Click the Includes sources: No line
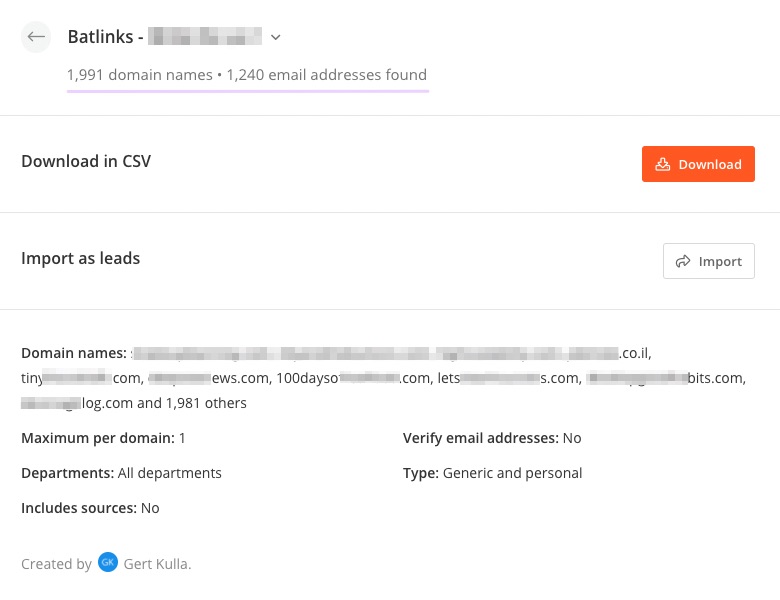780x600 pixels. 90,508
